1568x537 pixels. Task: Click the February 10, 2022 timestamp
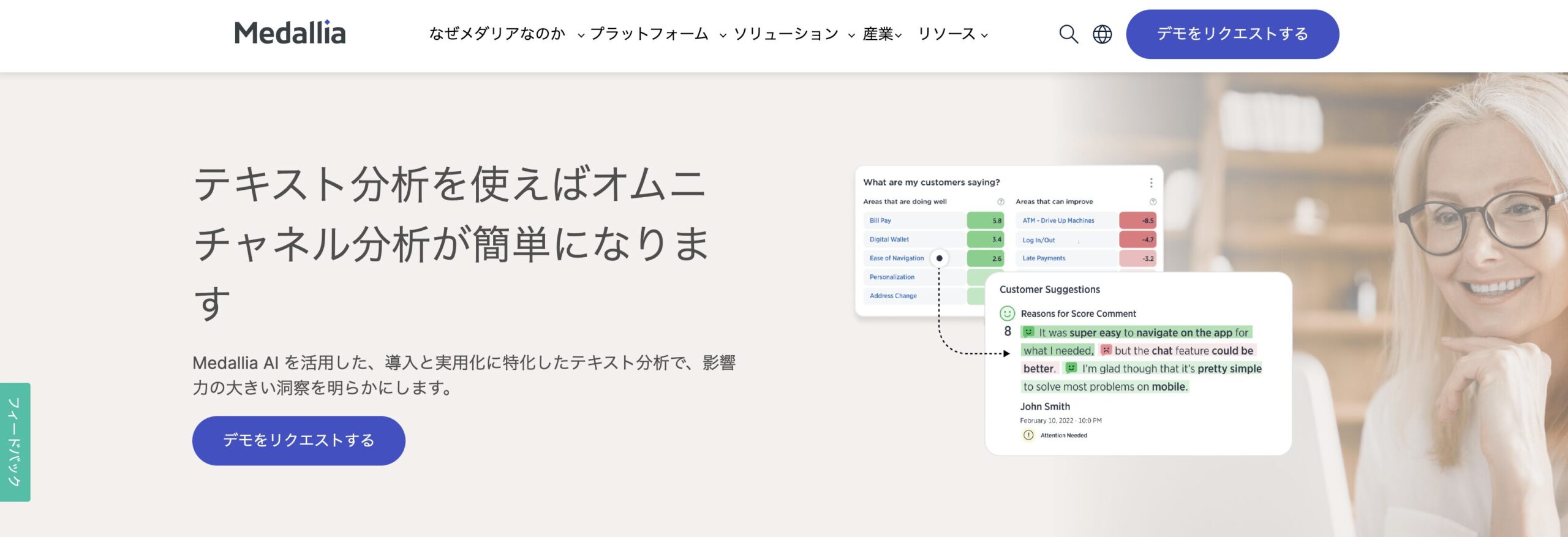point(1060,421)
